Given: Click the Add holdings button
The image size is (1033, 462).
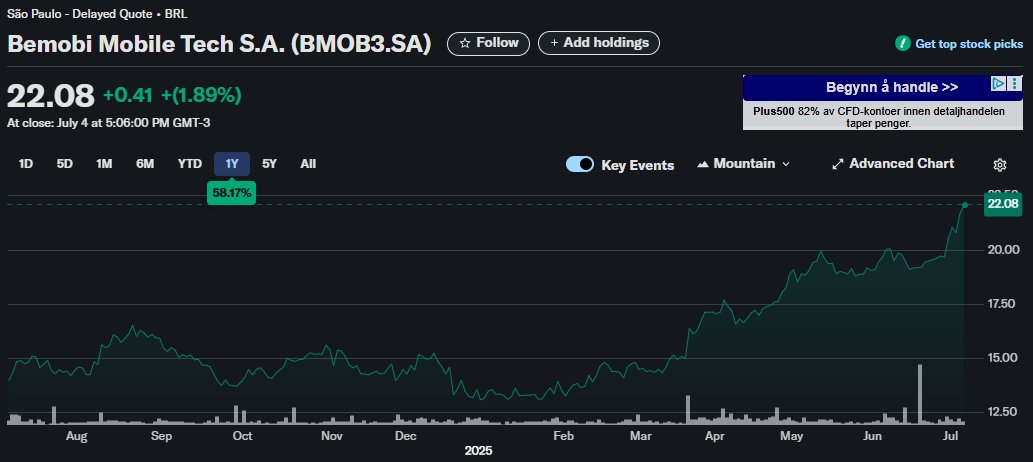Looking at the screenshot, I should (599, 43).
